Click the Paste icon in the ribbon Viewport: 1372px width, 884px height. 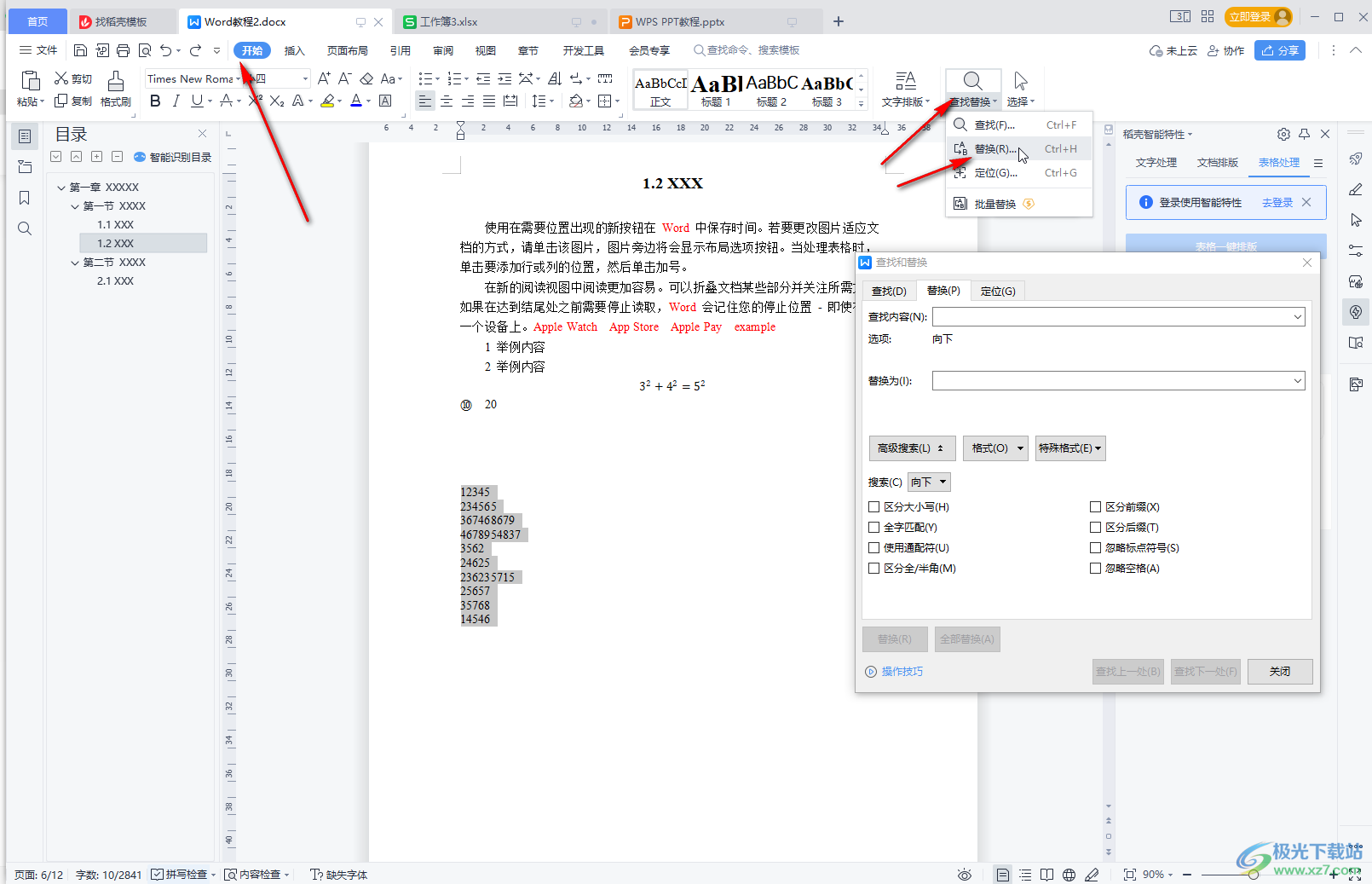pos(31,81)
